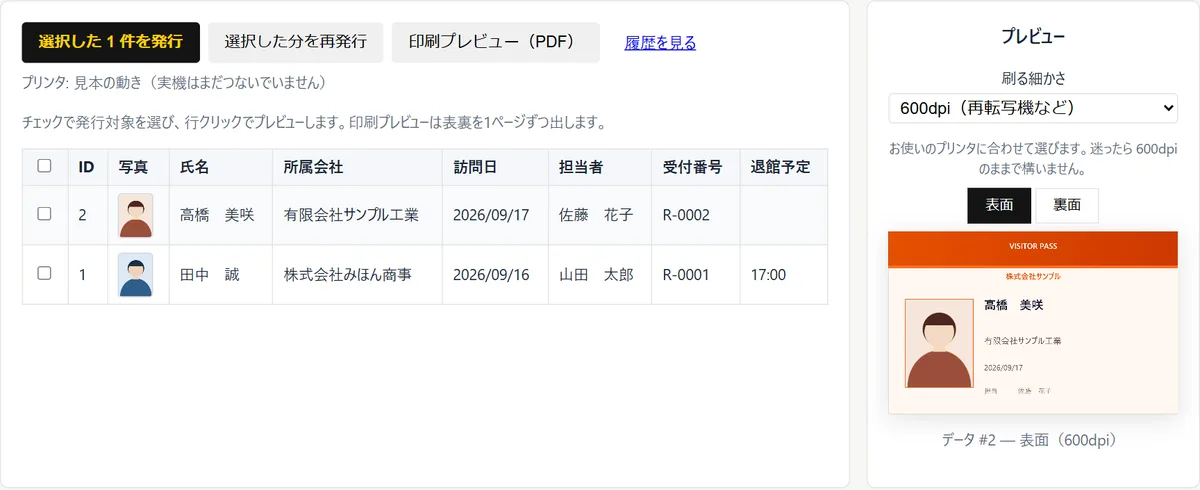The width and height of the screenshot is (1200, 490).
Task: Click the 受付番号 column header
Action: pyautogui.click(x=696, y=167)
